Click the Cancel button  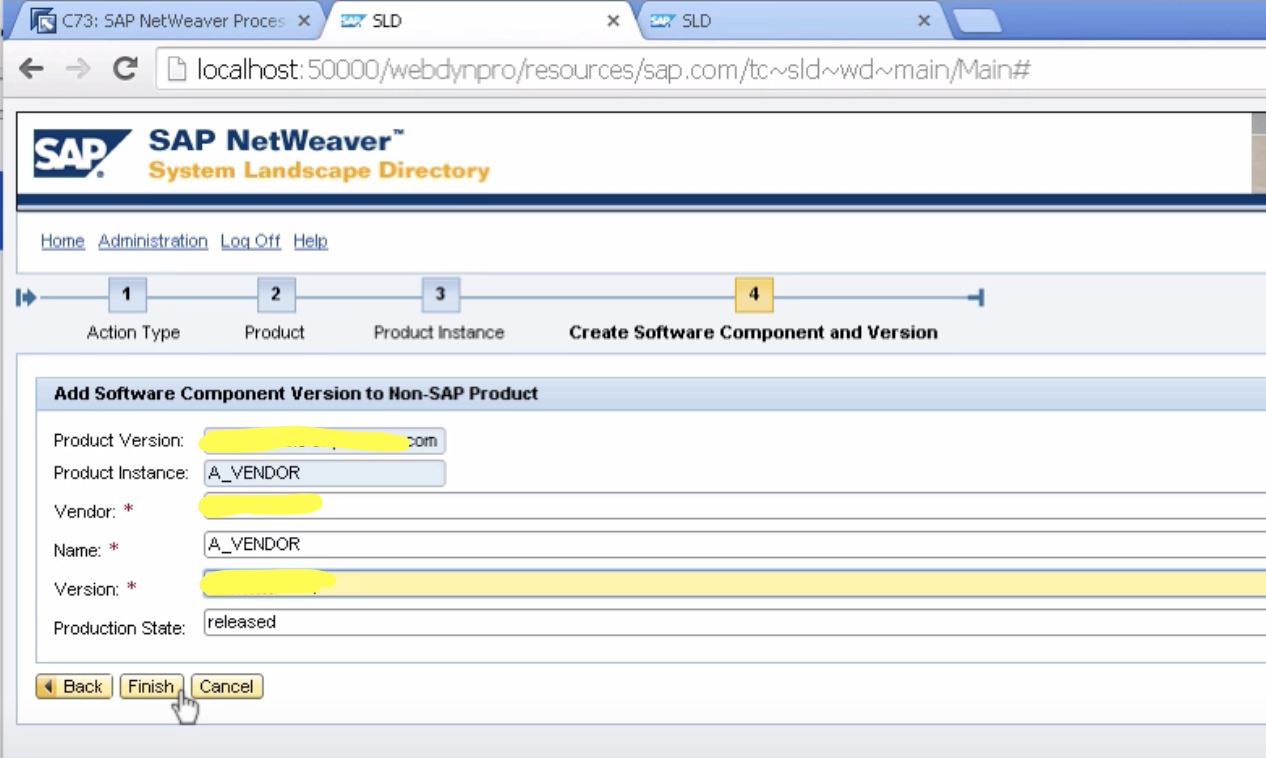click(x=226, y=686)
